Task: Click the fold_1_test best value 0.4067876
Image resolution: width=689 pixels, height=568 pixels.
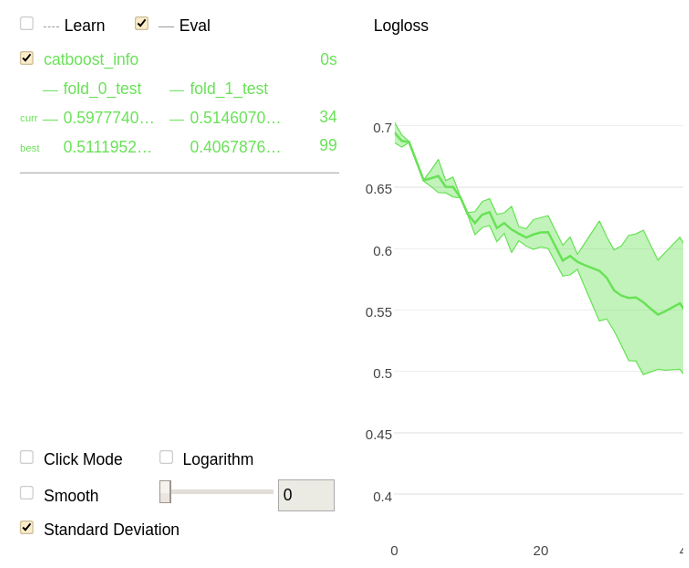Action: 235,147
